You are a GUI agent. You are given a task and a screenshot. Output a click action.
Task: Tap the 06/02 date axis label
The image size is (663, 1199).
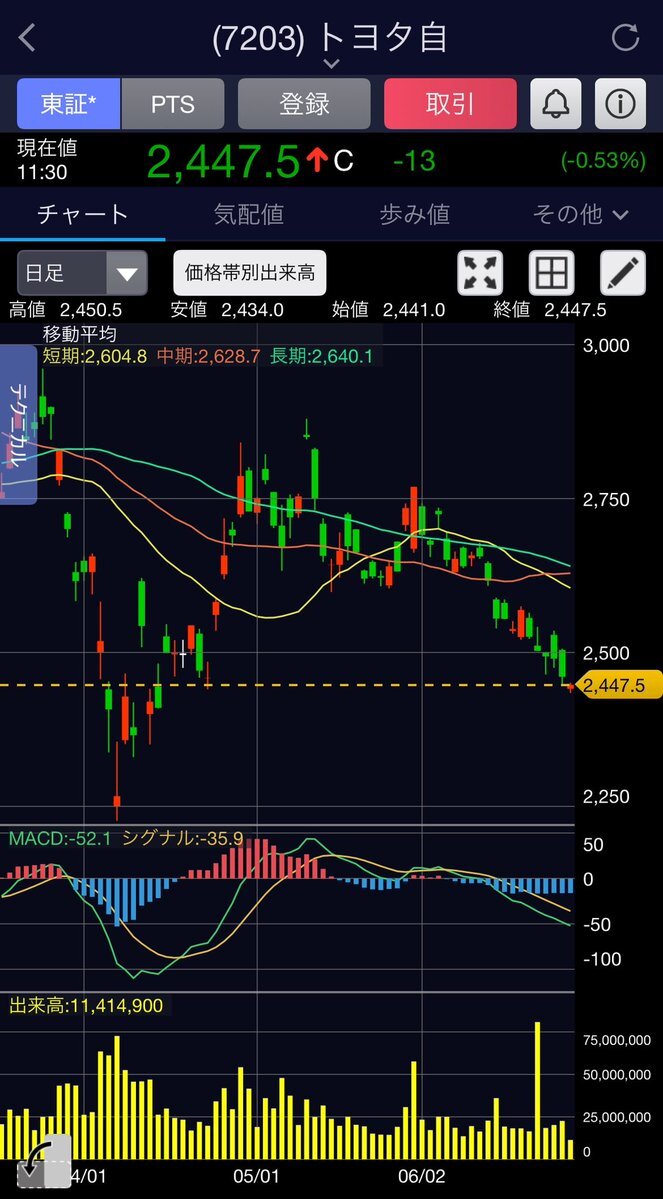point(422,1174)
